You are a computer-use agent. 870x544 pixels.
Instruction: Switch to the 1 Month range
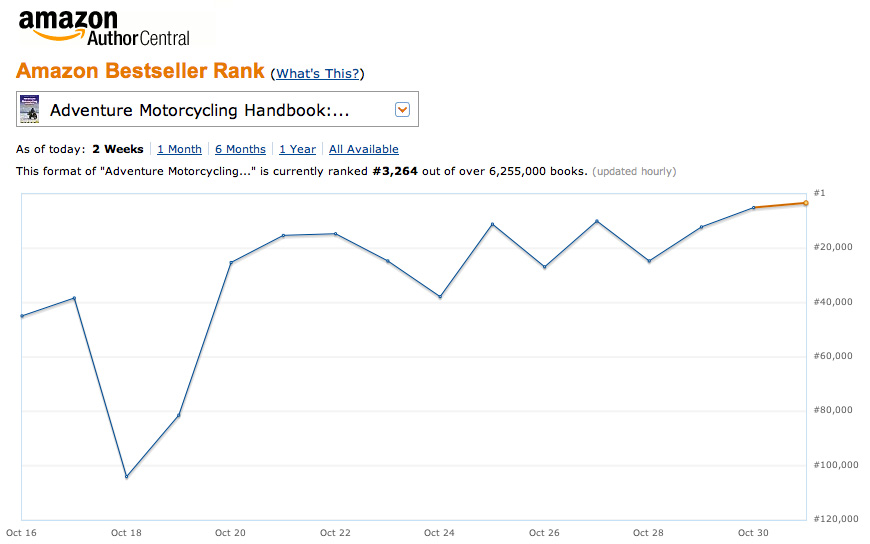pyautogui.click(x=179, y=149)
